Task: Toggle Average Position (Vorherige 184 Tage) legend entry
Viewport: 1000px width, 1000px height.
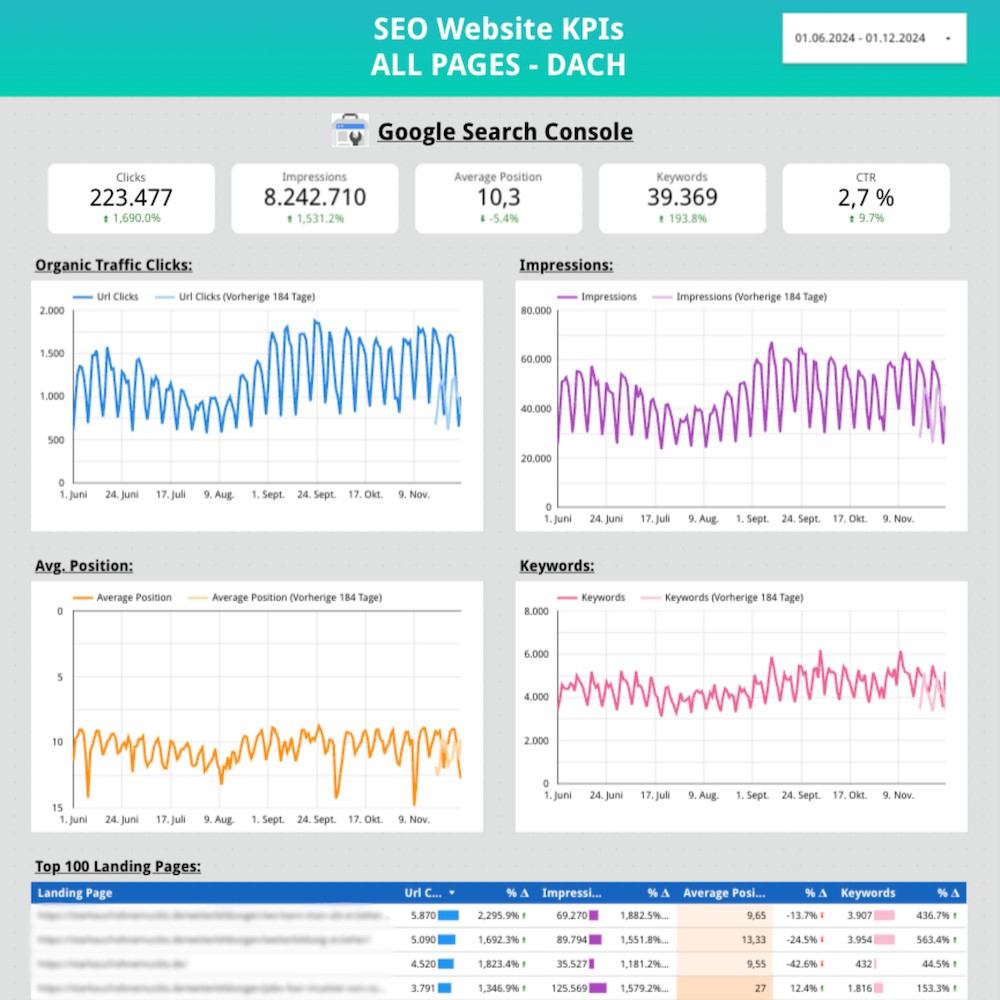Action: (285, 598)
